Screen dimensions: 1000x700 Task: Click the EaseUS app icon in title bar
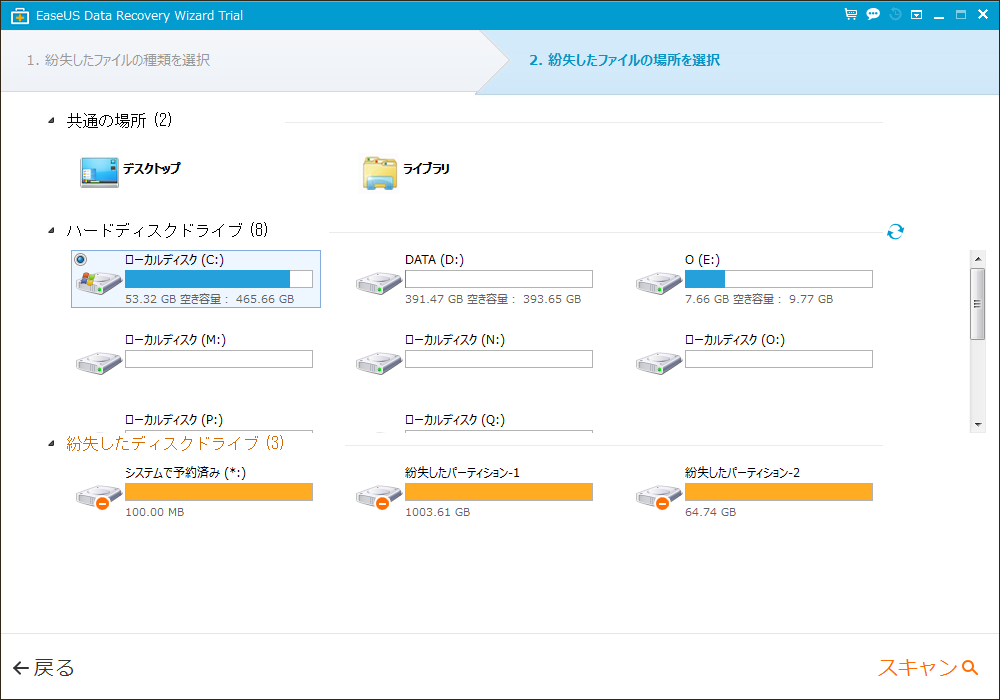[x=20, y=15]
